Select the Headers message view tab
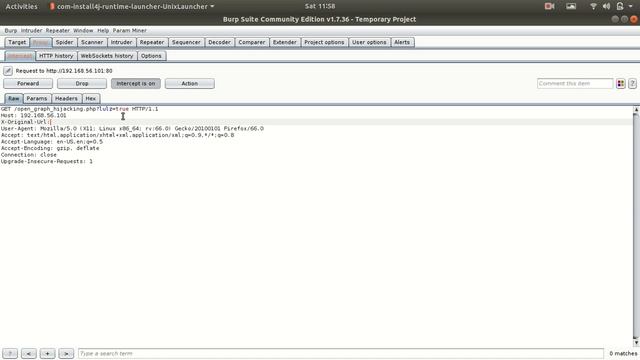Viewport: 640px width, 360px height. pos(66,98)
